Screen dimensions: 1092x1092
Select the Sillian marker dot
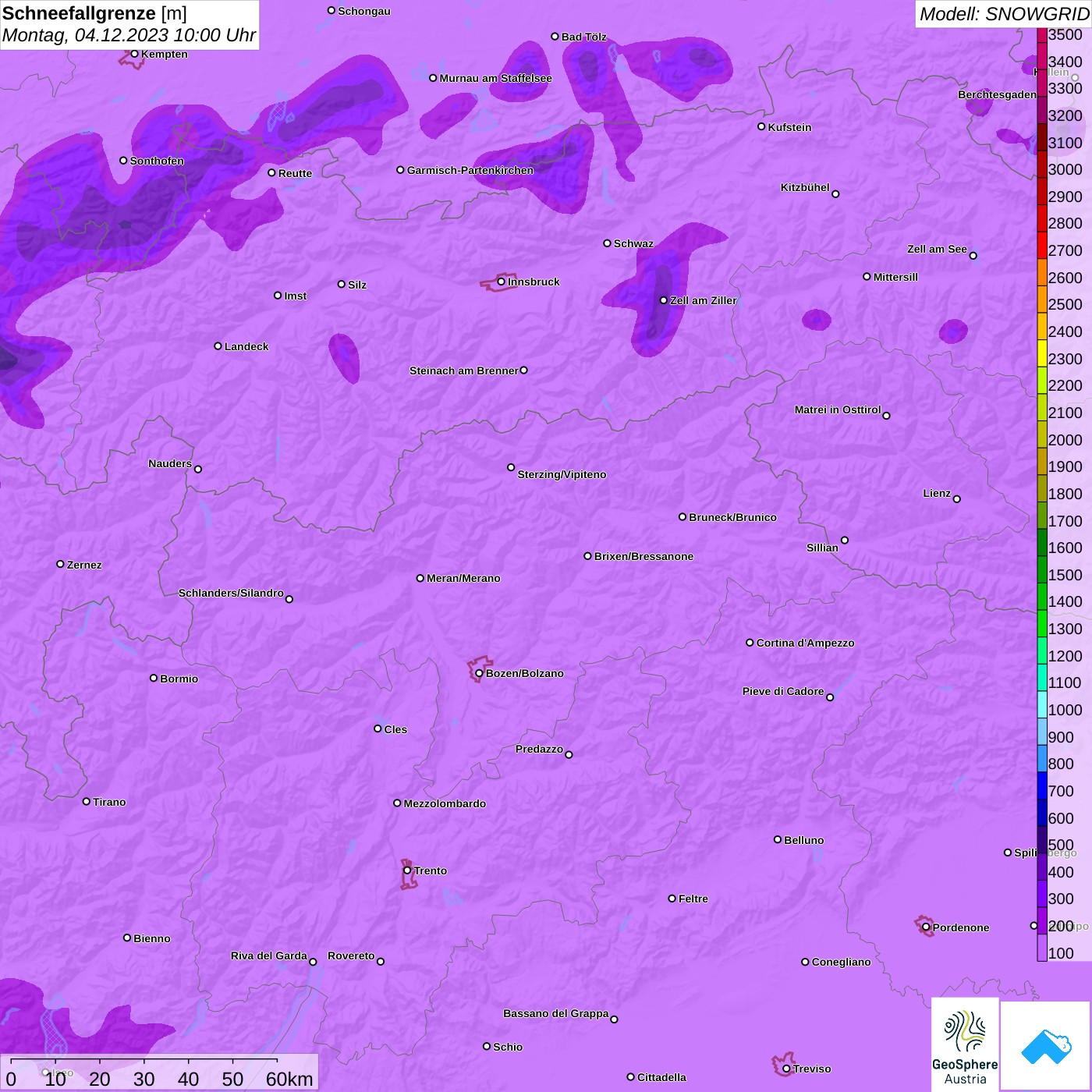[845, 540]
